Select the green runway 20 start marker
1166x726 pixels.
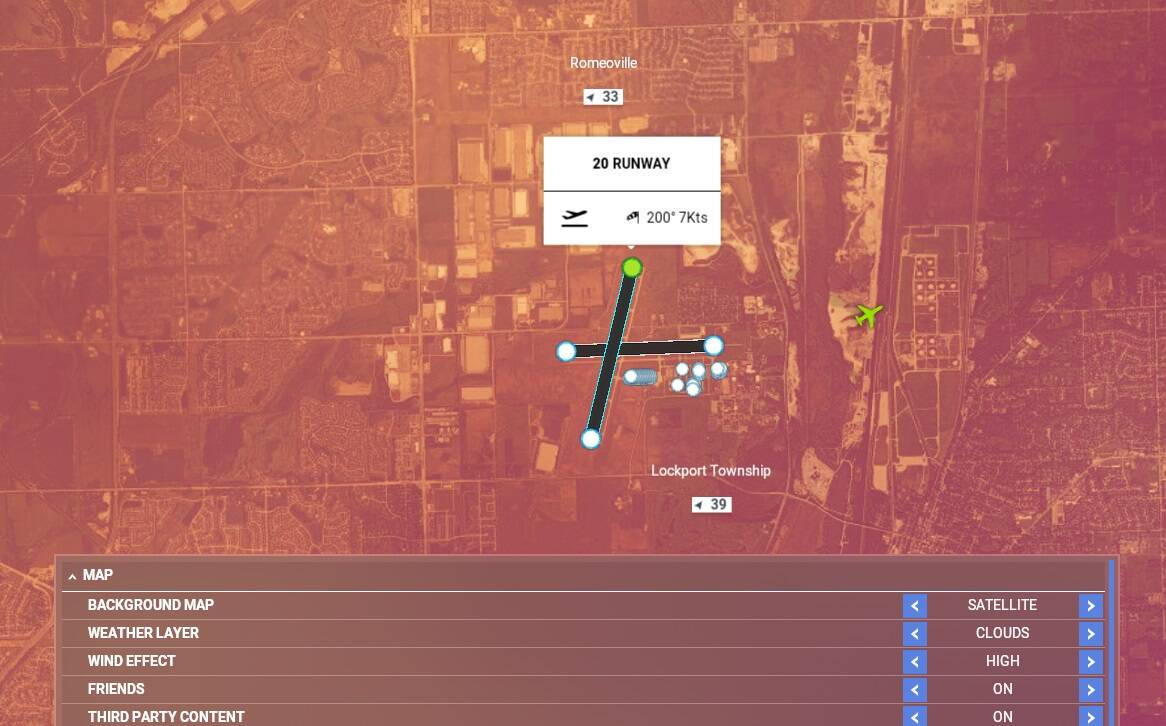631,268
